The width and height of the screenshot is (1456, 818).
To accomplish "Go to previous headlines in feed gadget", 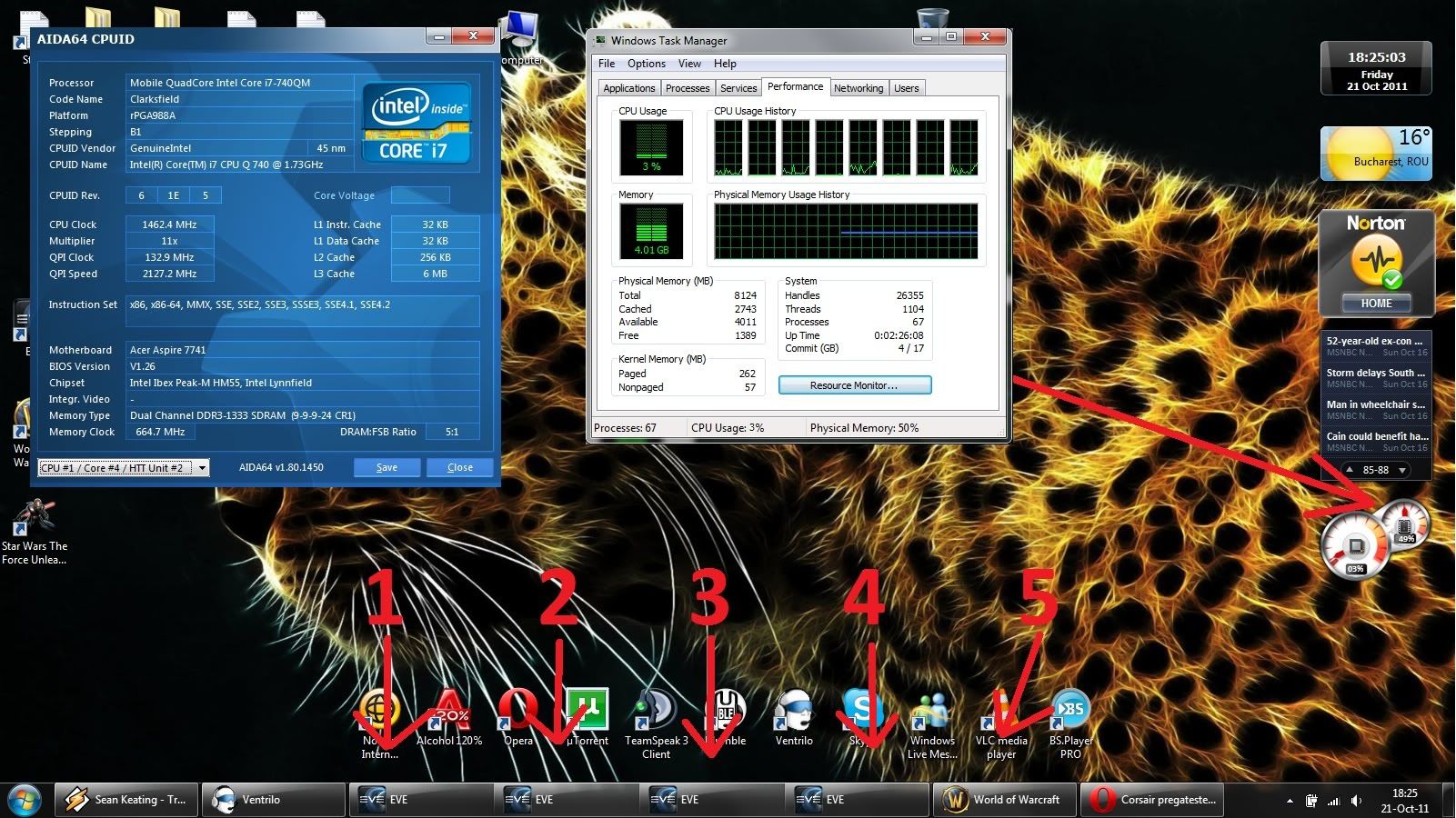I will (1349, 470).
